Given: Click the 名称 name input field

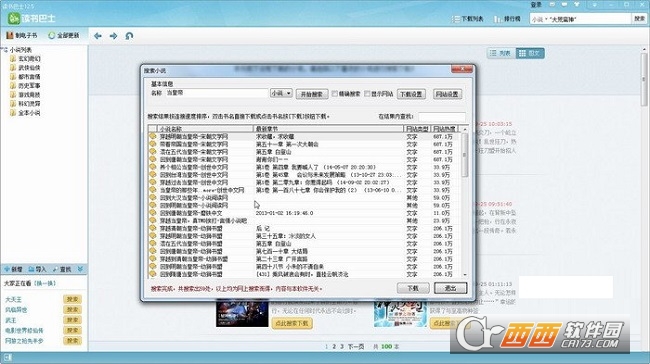Looking at the screenshot, I should [217, 93].
